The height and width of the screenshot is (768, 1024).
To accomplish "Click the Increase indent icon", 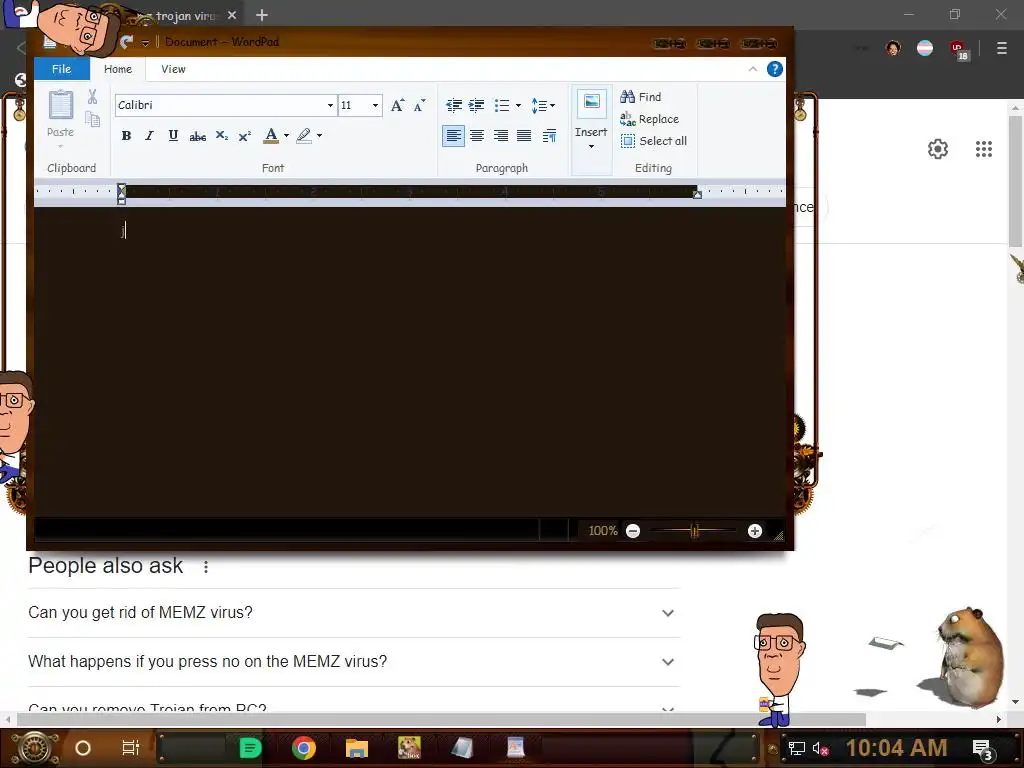I will pos(477,105).
